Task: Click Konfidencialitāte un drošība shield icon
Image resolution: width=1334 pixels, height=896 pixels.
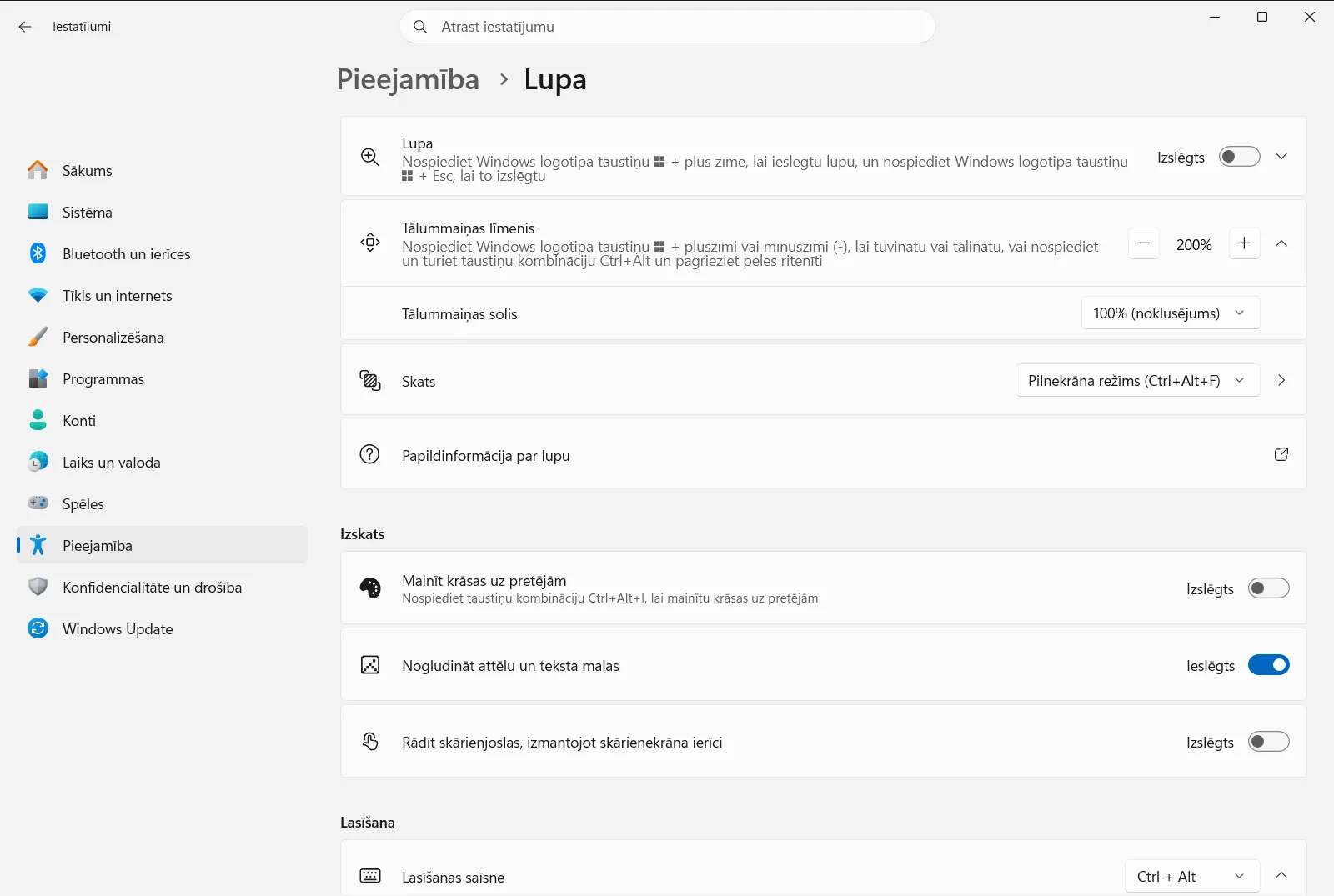Action: [38, 587]
